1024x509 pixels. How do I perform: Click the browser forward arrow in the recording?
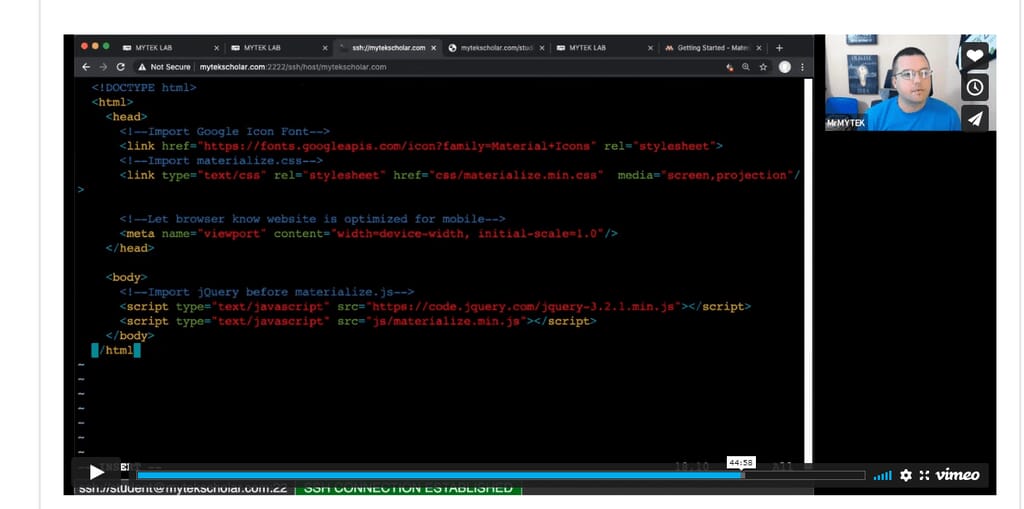(103, 67)
